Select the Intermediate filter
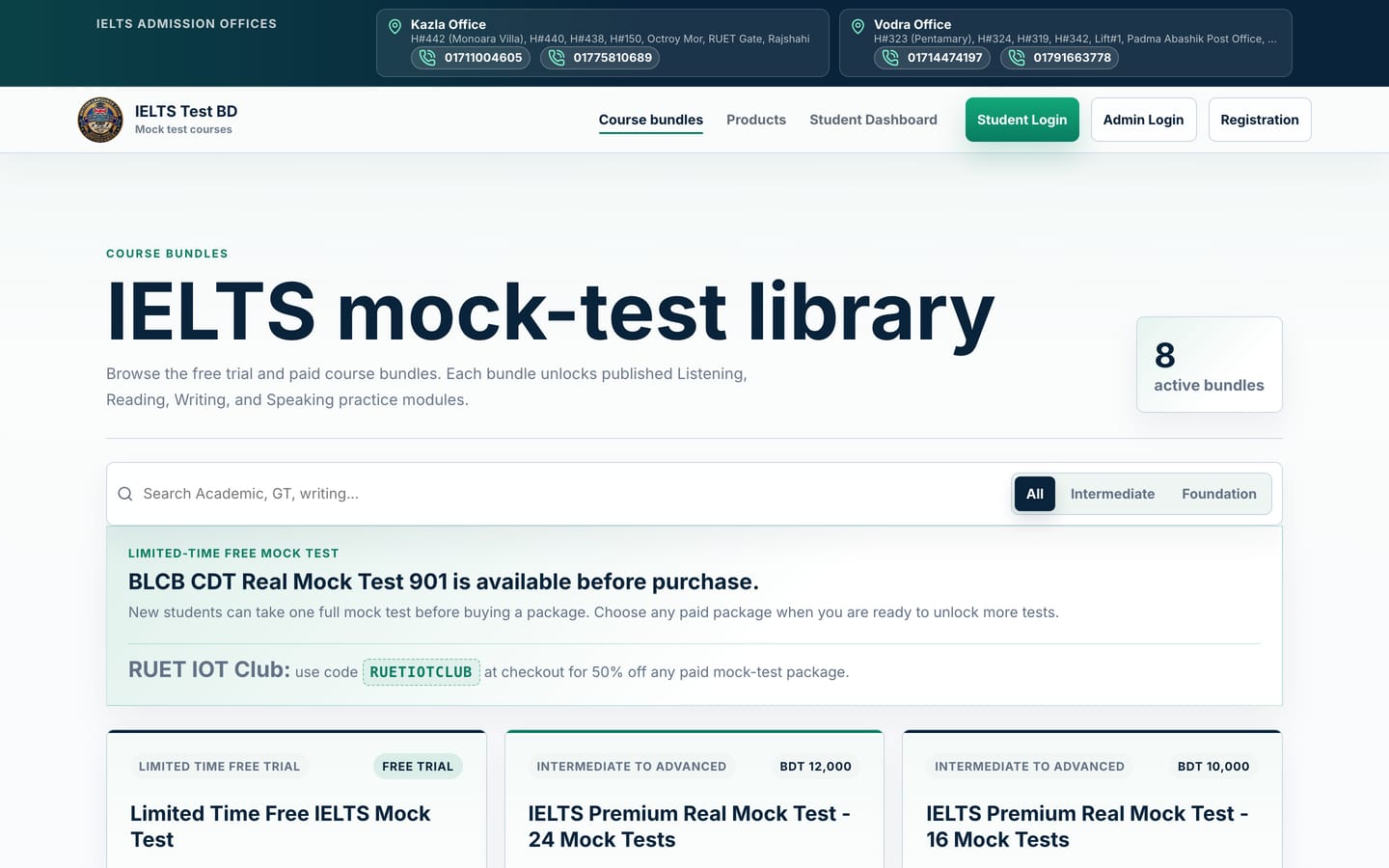This screenshot has width=1389, height=868. [1112, 494]
